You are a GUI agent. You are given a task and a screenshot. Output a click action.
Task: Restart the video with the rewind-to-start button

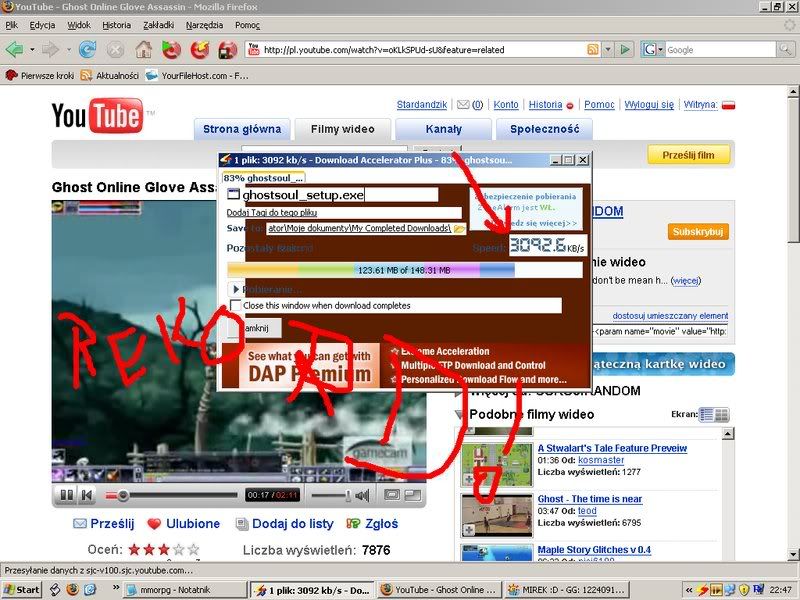click(x=87, y=495)
